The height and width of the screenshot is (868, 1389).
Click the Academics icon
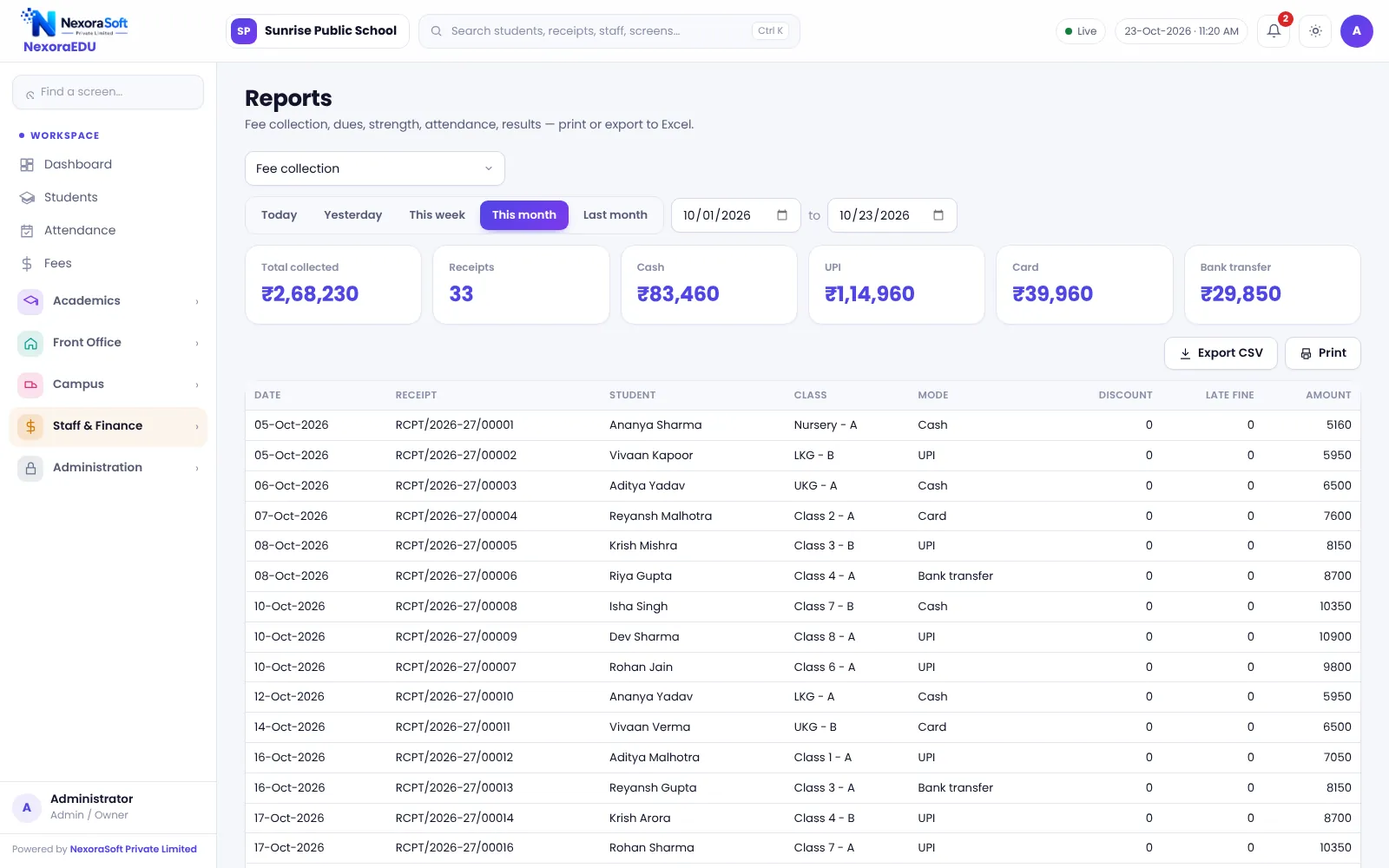30,301
